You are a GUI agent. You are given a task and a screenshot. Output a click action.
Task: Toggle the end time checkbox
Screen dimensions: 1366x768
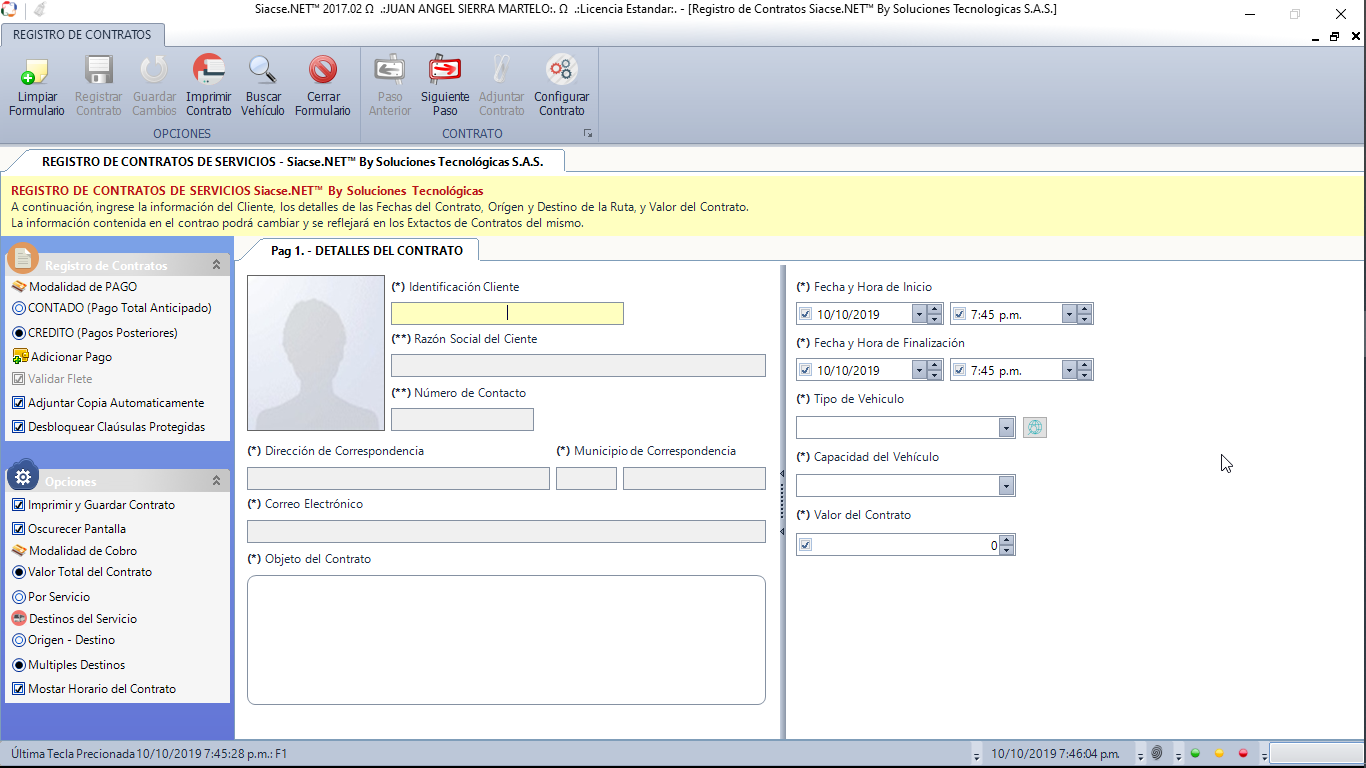[x=960, y=370]
